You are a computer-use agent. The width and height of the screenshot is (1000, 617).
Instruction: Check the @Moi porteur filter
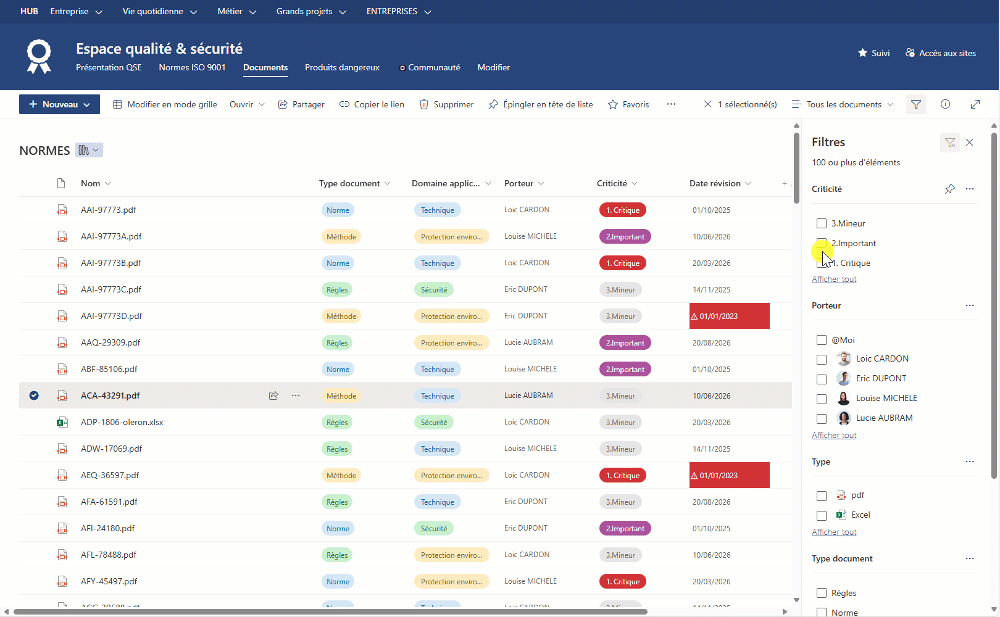pos(821,340)
